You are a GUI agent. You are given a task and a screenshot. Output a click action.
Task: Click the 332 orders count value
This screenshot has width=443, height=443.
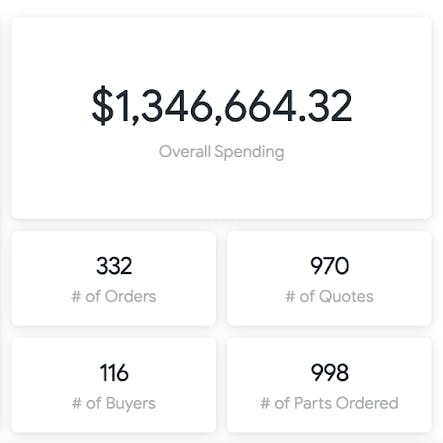(x=114, y=266)
